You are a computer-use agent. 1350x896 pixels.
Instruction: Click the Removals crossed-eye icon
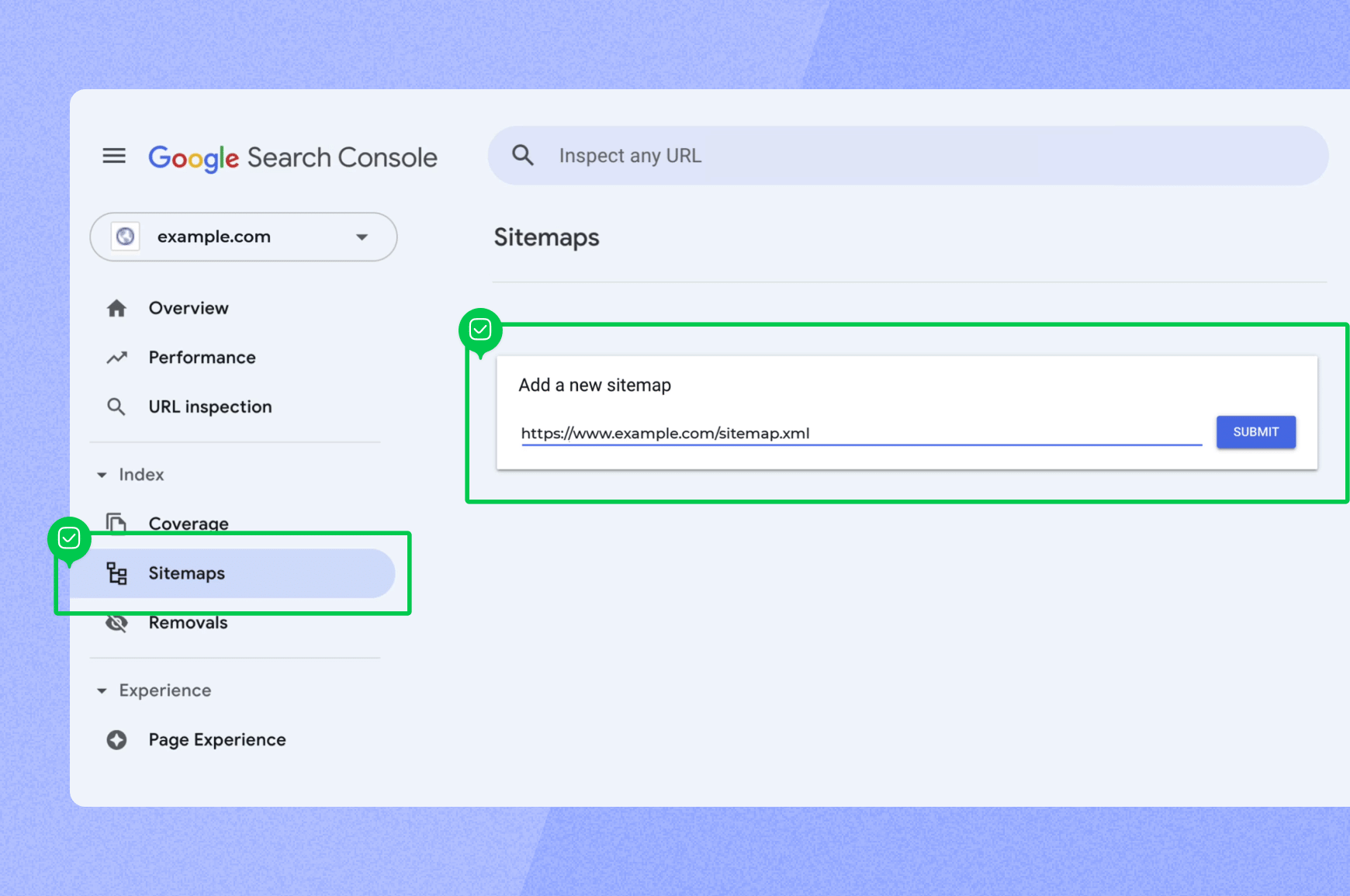click(116, 623)
